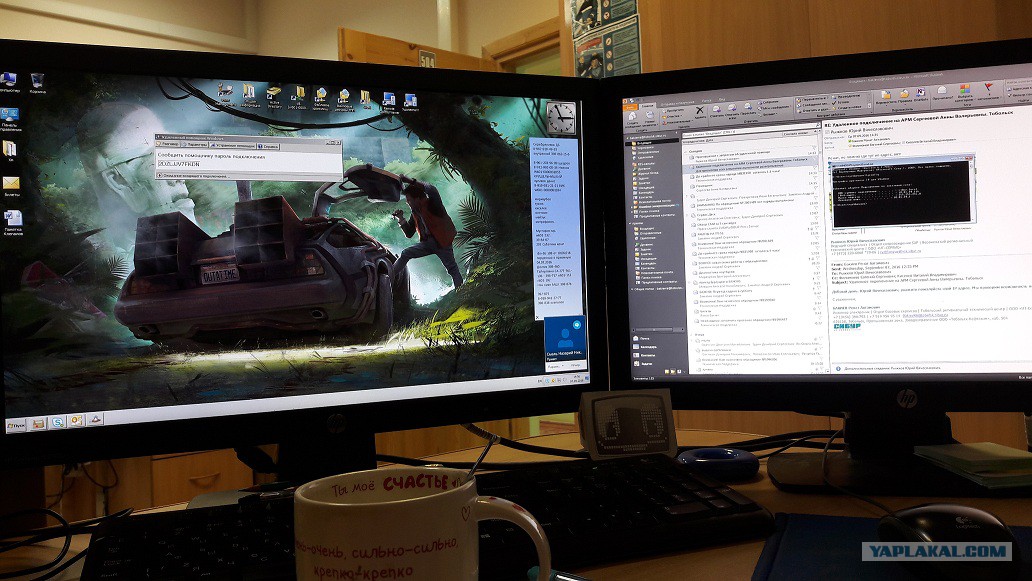Launch VLC cone icon in the taskbar
Image resolution: width=1032 pixels, height=581 pixels.
tap(95, 420)
